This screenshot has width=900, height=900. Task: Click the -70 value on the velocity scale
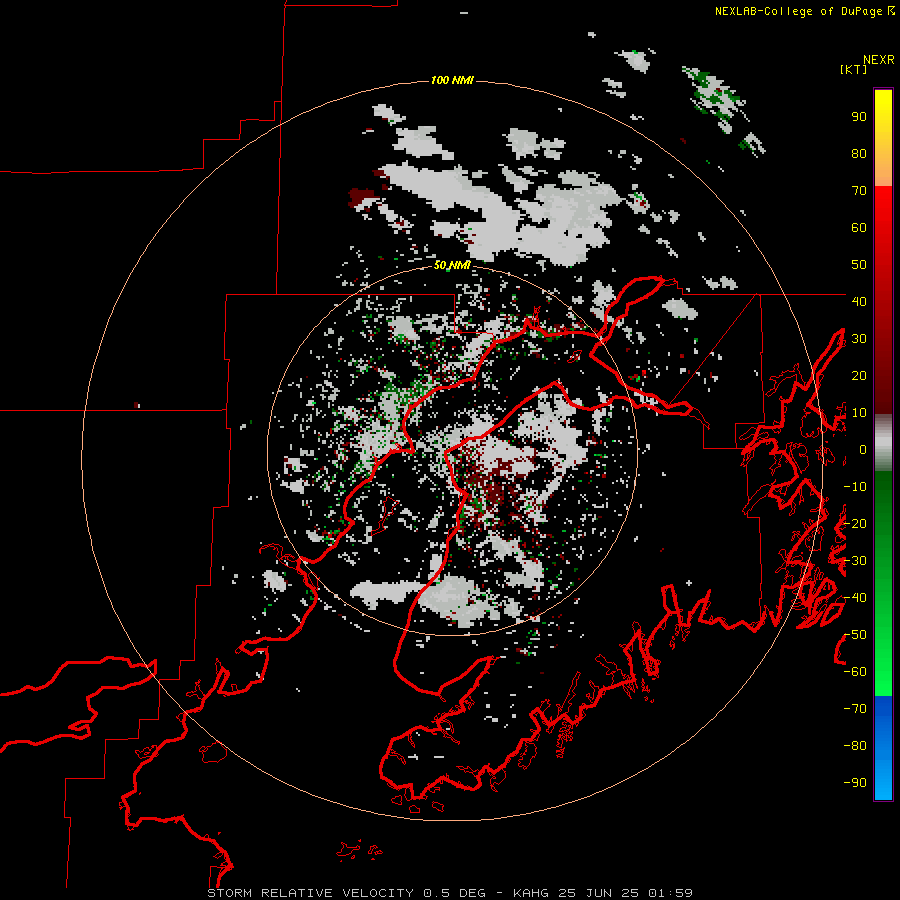tap(855, 709)
